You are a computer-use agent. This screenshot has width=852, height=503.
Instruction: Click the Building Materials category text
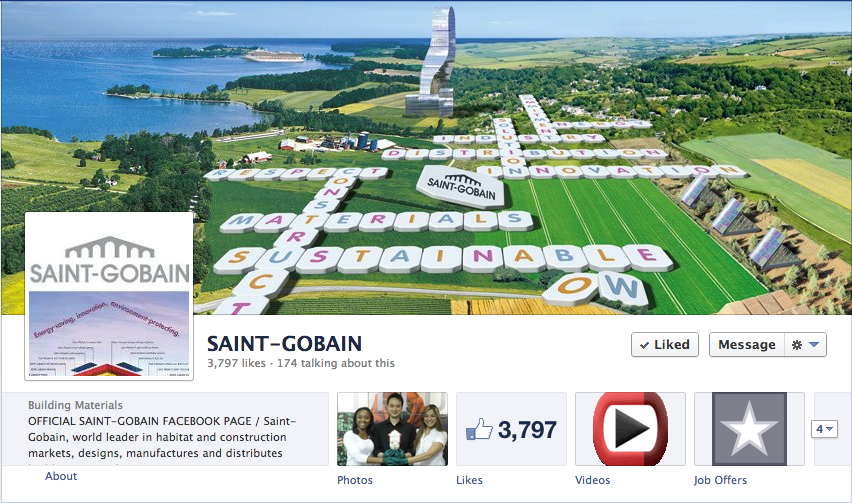click(x=76, y=405)
